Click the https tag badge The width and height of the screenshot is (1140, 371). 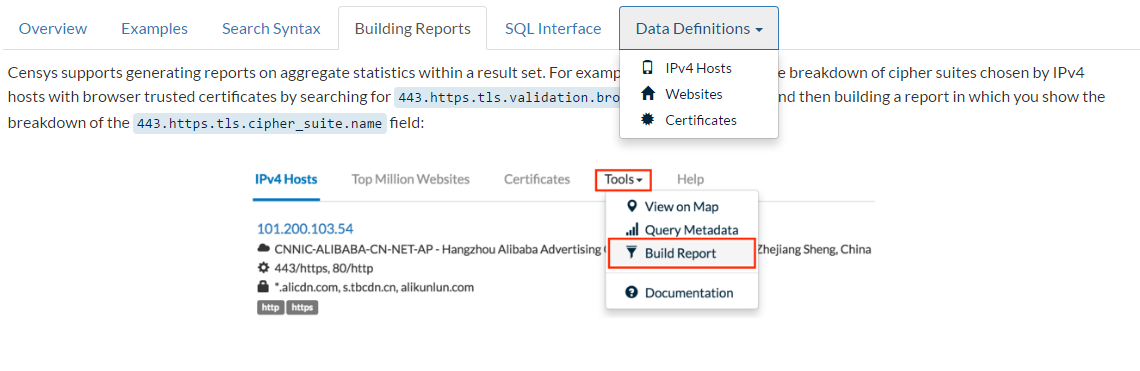click(x=302, y=308)
